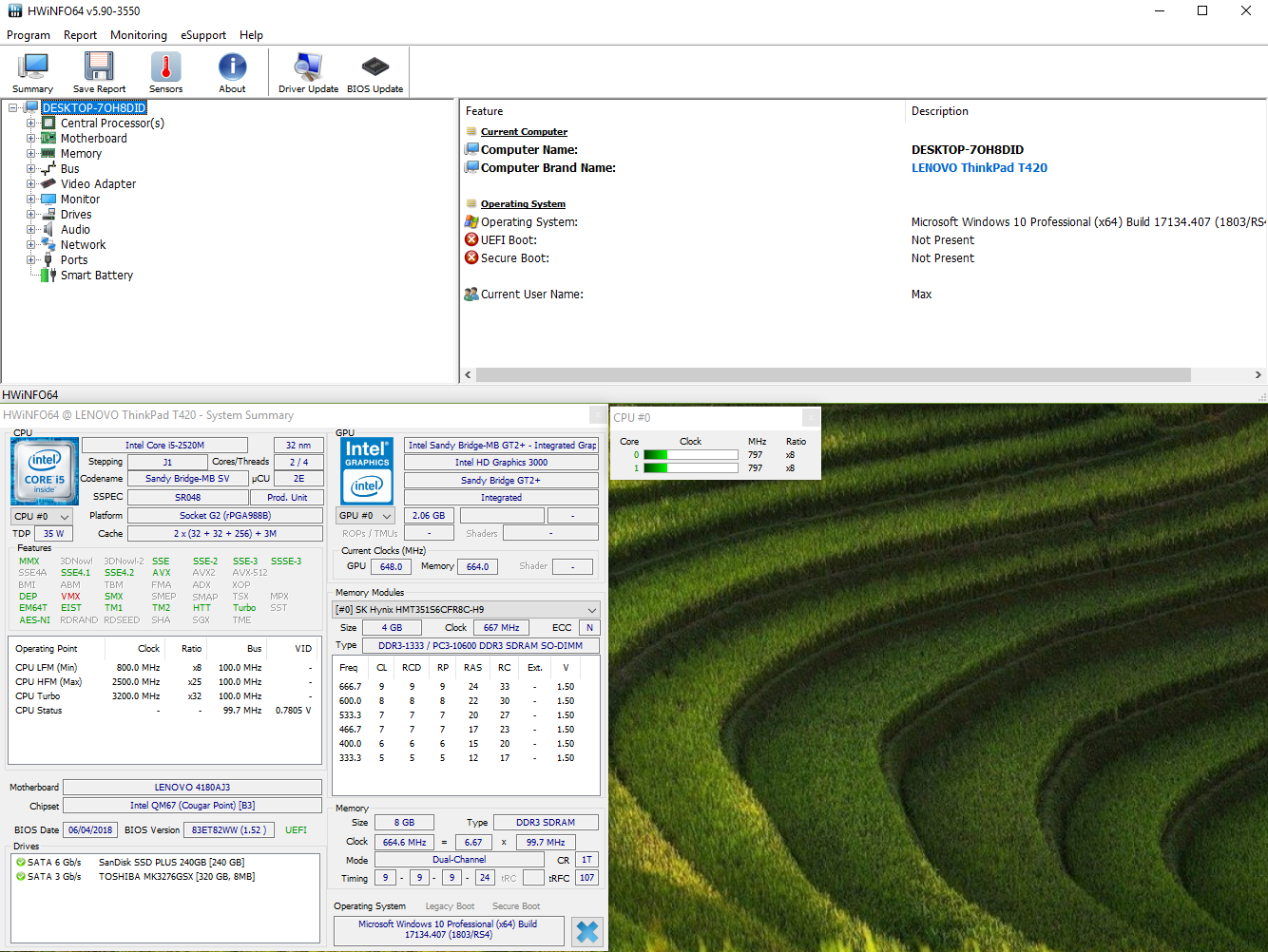Select the Network tree icon
This screenshot has width=1268, height=952.
48,245
